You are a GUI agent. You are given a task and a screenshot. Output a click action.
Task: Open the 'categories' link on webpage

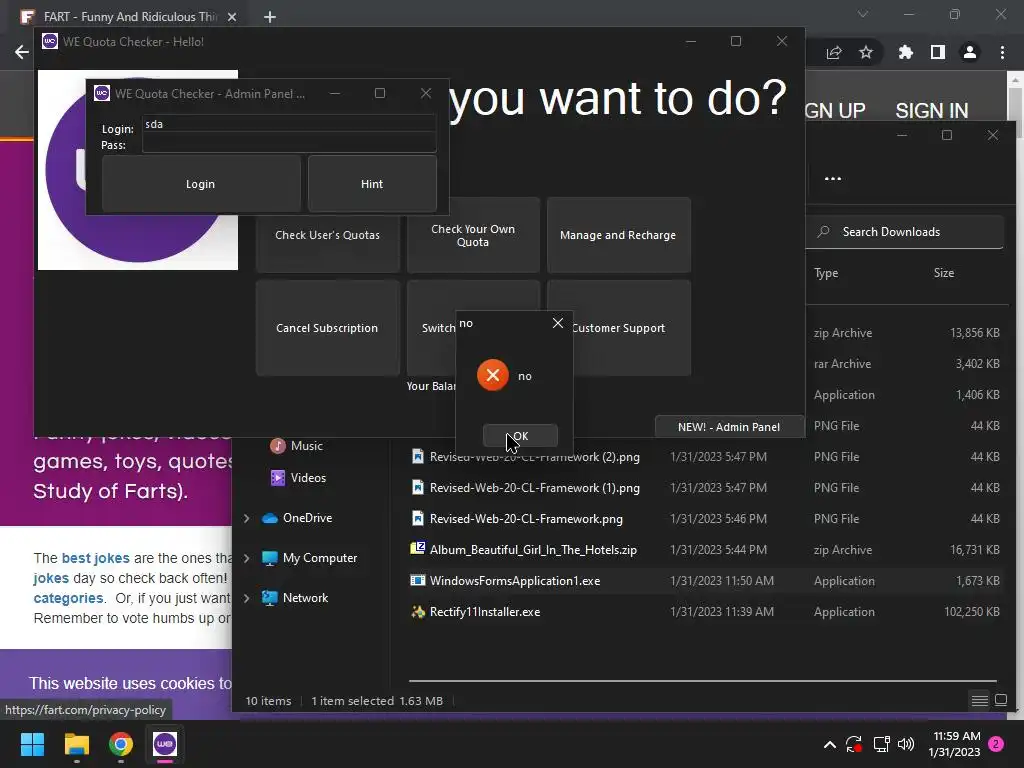tap(68, 598)
